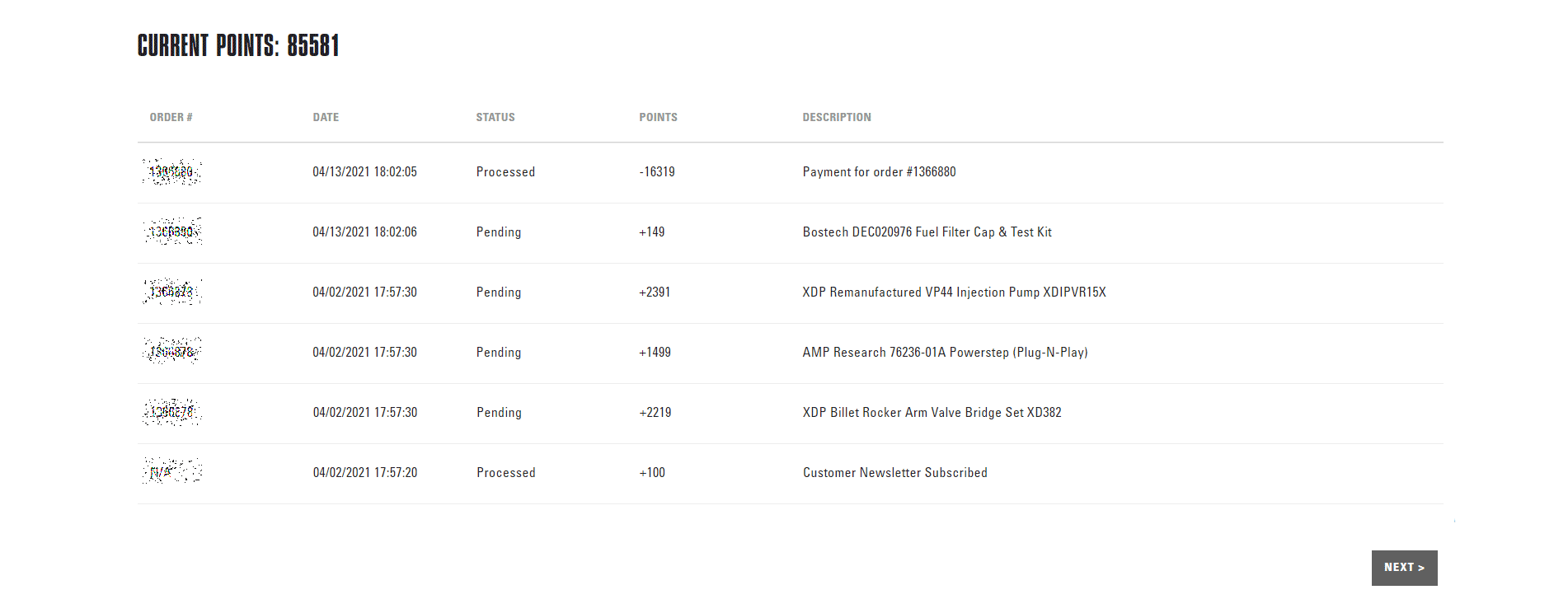Screen dimensions: 1568x599
Task: Click the NEXT pagination button
Action: click(1403, 568)
